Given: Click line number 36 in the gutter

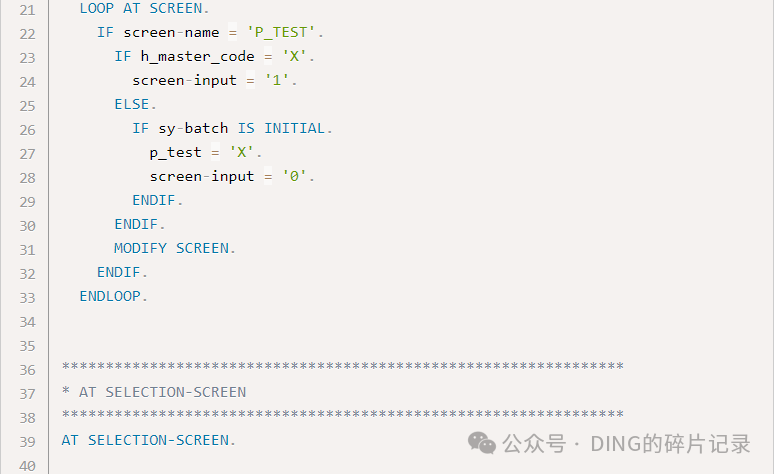Looking at the screenshot, I should [27, 370].
